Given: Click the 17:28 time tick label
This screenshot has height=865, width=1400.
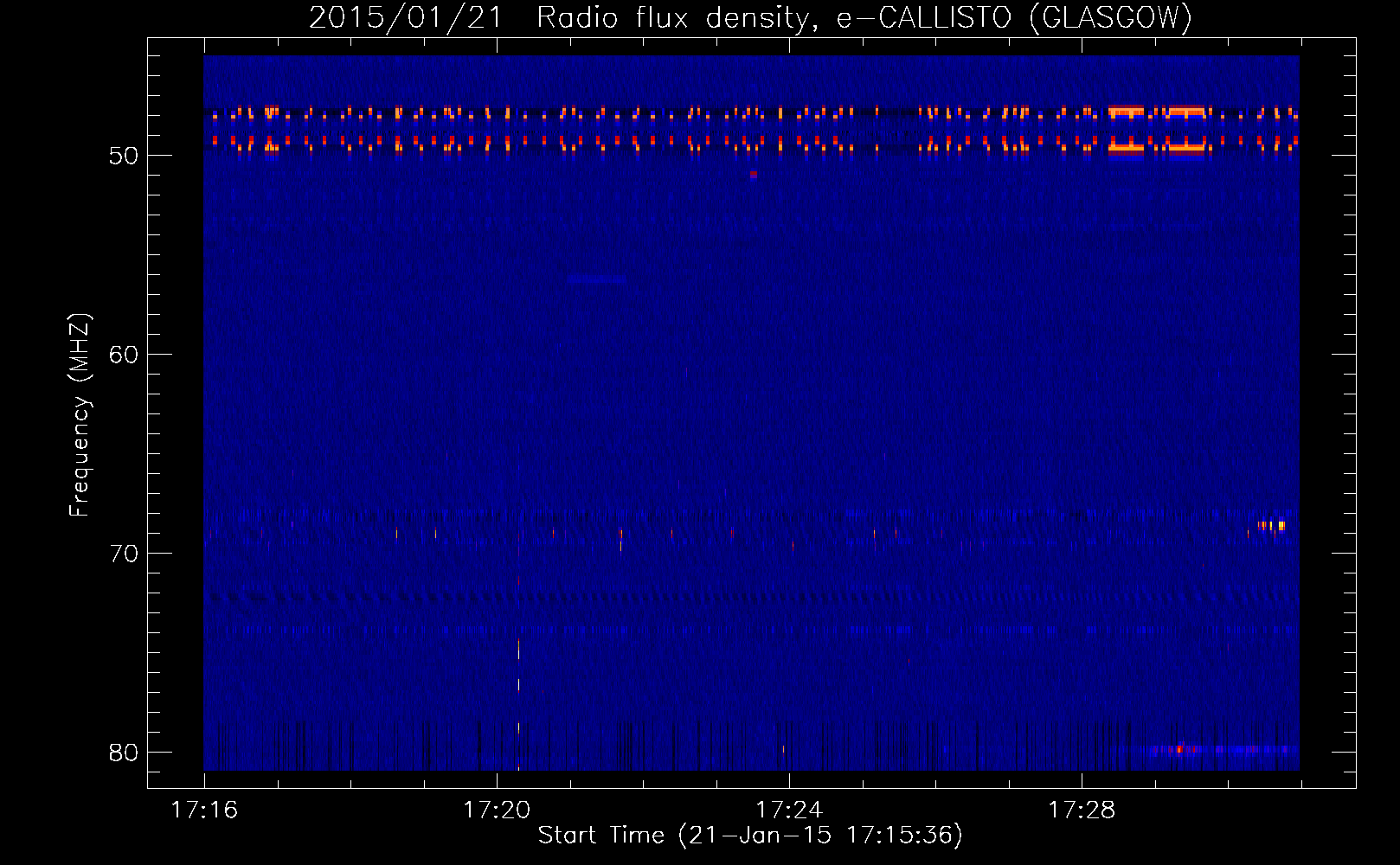Looking at the screenshot, I should tap(1082, 810).
